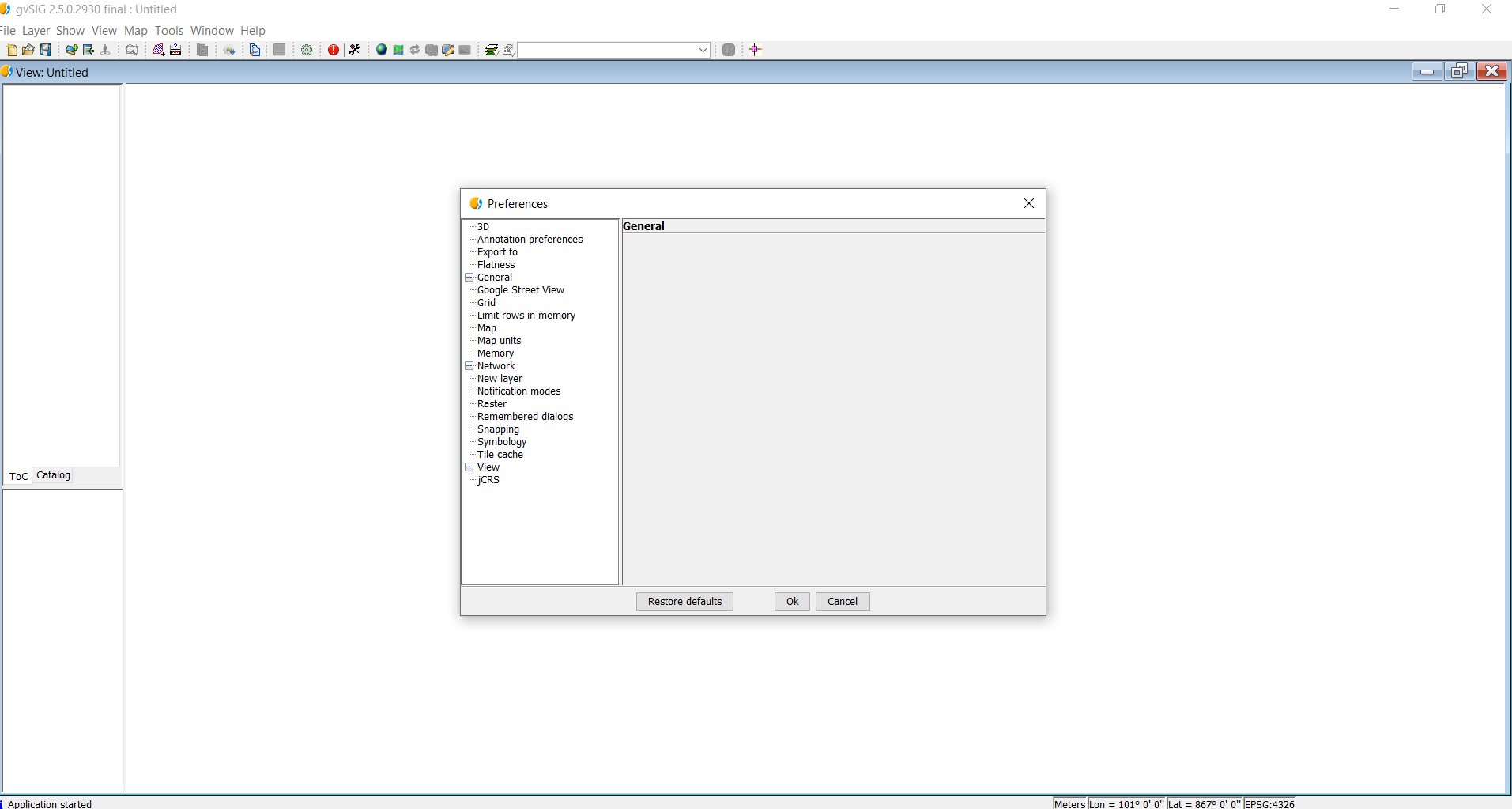This screenshot has height=809, width=1512.
Task: Open the Help menu
Action: click(x=253, y=31)
